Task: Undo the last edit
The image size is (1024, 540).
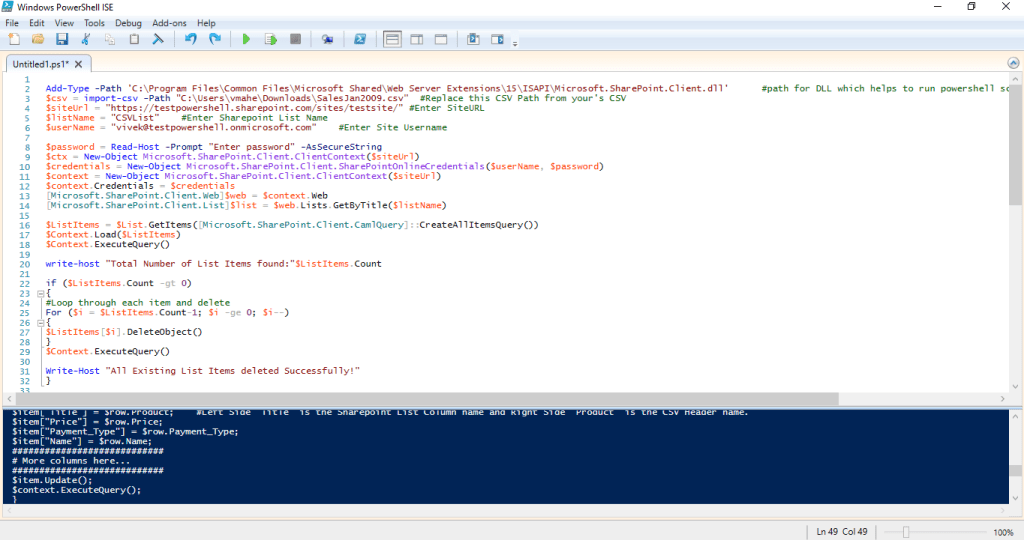Action: click(x=190, y=39)
